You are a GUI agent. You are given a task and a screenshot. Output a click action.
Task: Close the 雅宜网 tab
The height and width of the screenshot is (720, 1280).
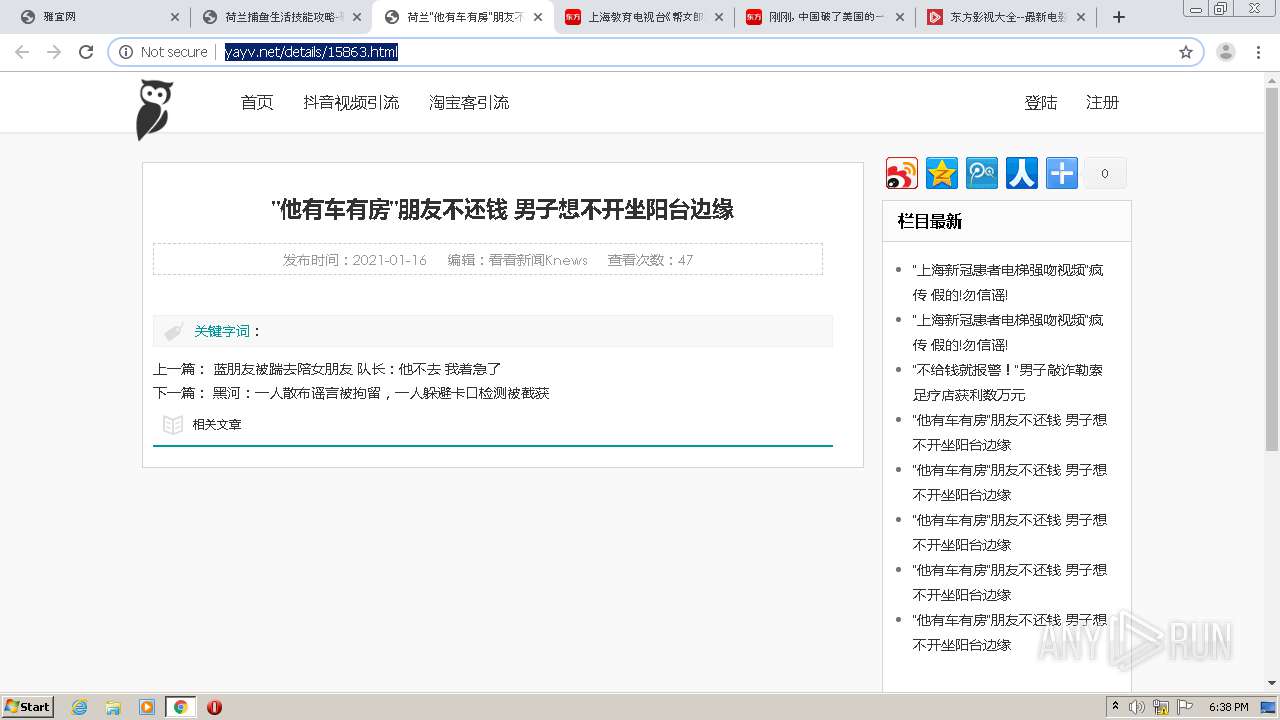tap(175, 17)
